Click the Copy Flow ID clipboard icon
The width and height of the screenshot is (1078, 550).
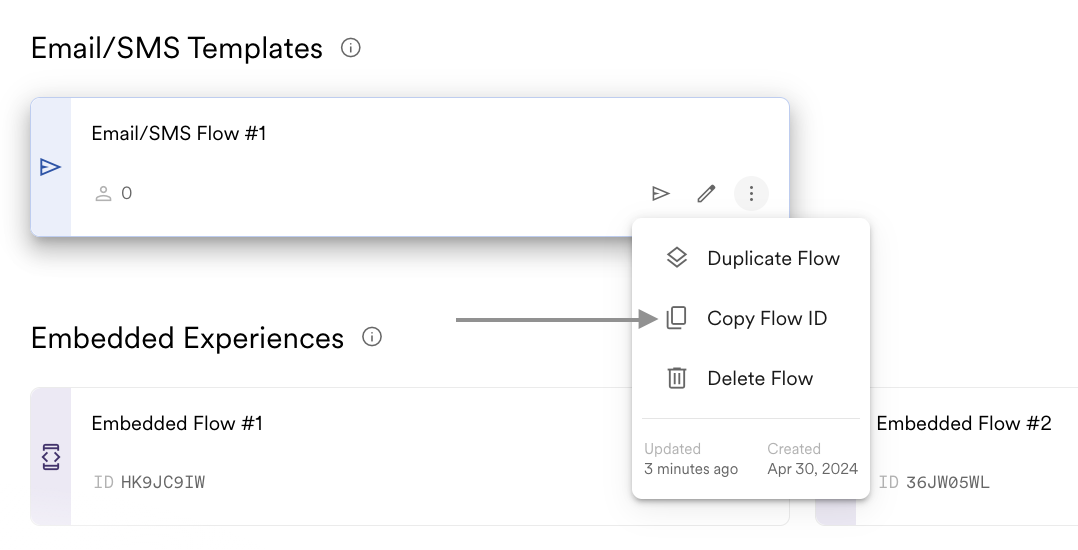point(676,318)
